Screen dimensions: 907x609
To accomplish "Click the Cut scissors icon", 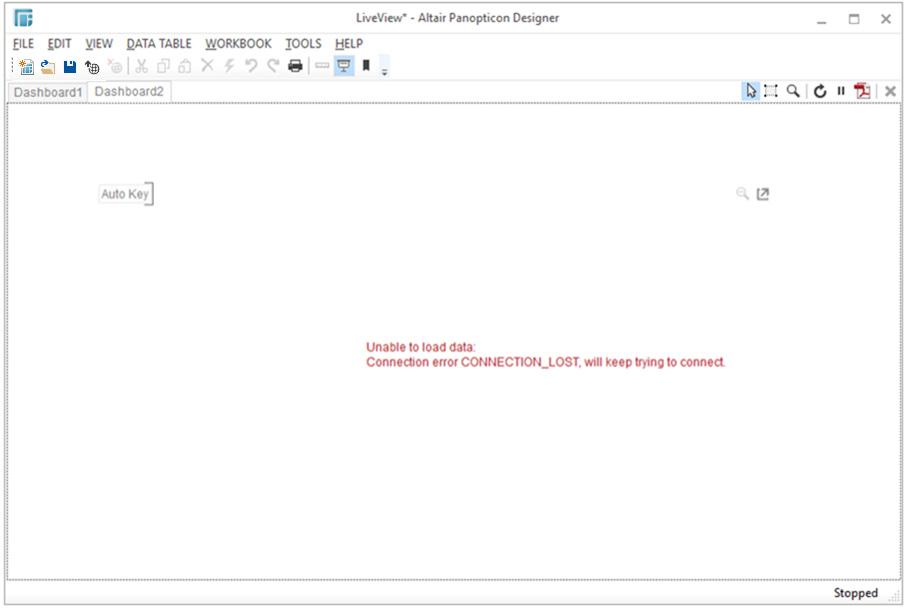I will click(x=141, y=67).
